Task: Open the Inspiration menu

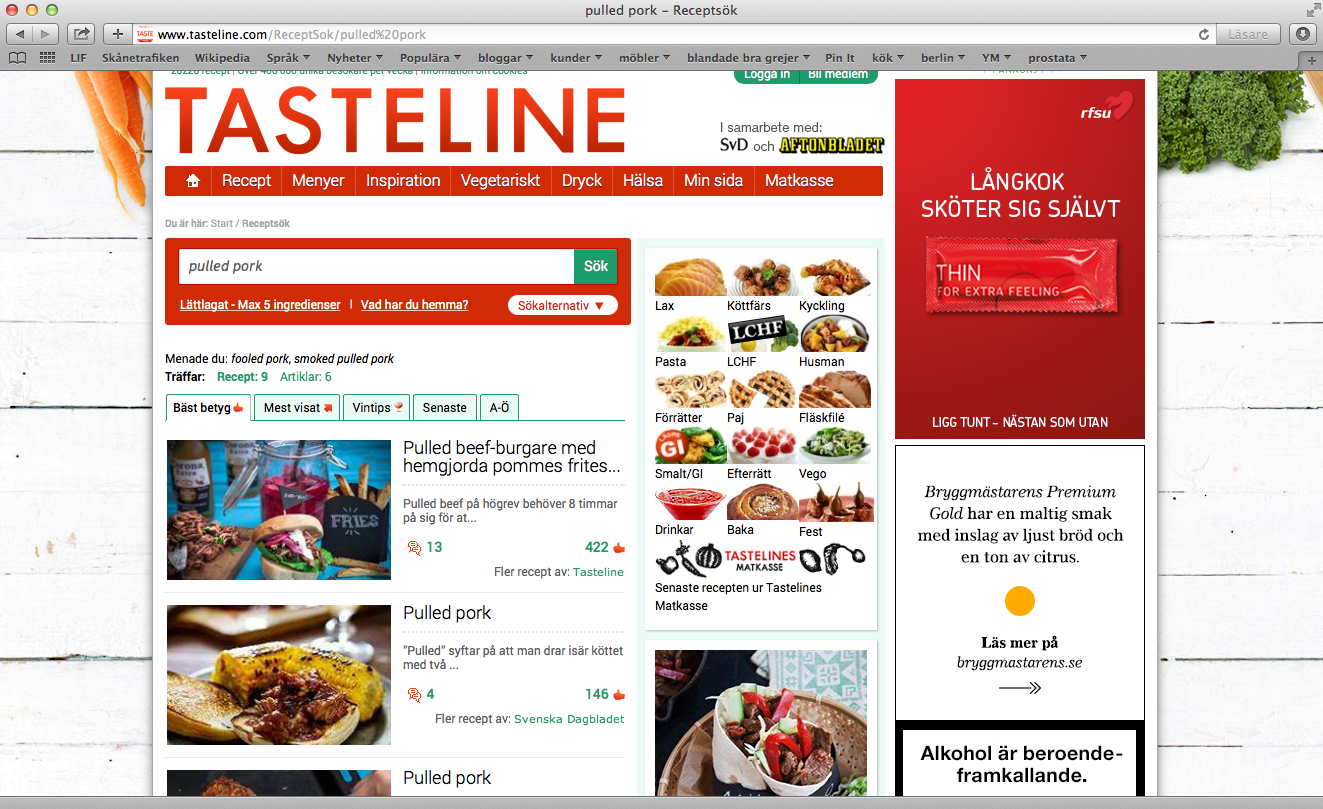Action: (403, 181)
